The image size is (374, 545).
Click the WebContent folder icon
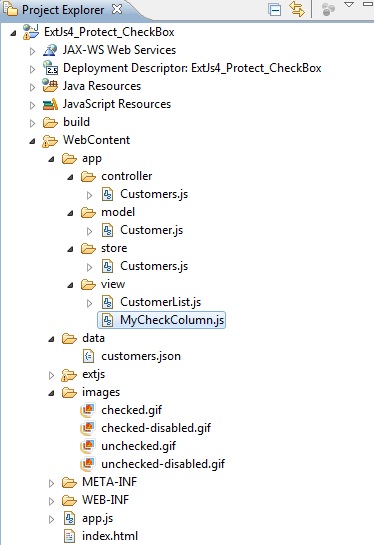click(50, 141)
